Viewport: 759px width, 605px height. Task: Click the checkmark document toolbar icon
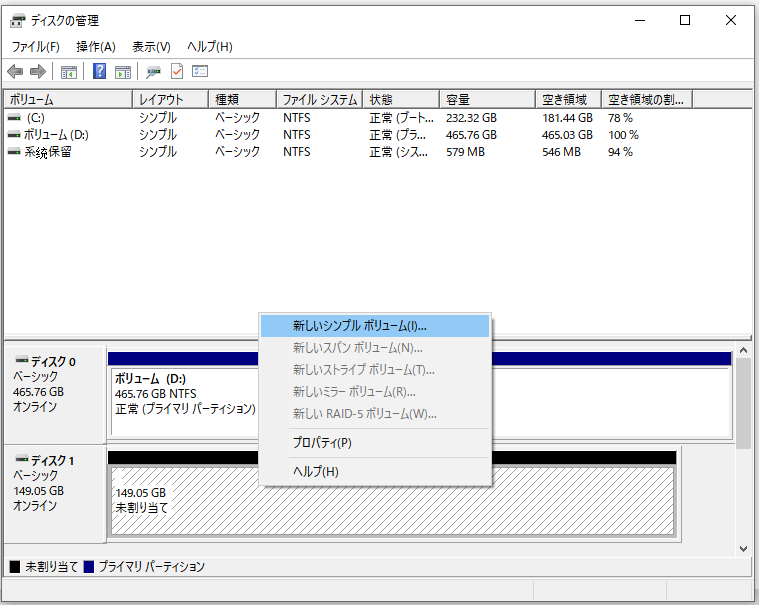point(177,72)
